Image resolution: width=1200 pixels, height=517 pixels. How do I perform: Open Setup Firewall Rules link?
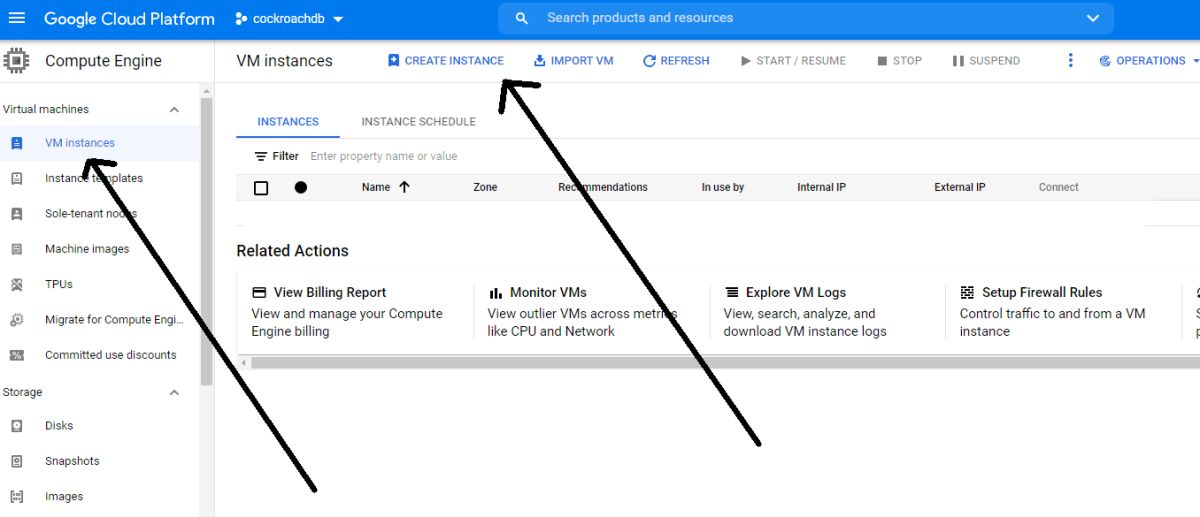coord(1042,293)
